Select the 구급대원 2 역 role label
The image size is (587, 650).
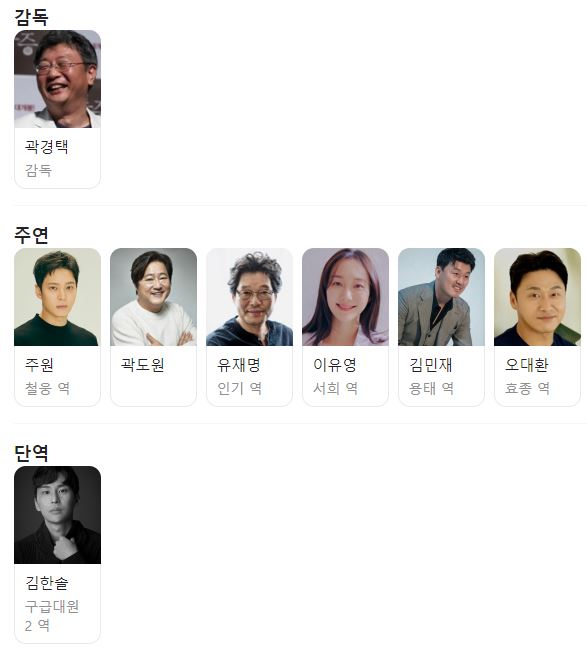tap(52, 616)
